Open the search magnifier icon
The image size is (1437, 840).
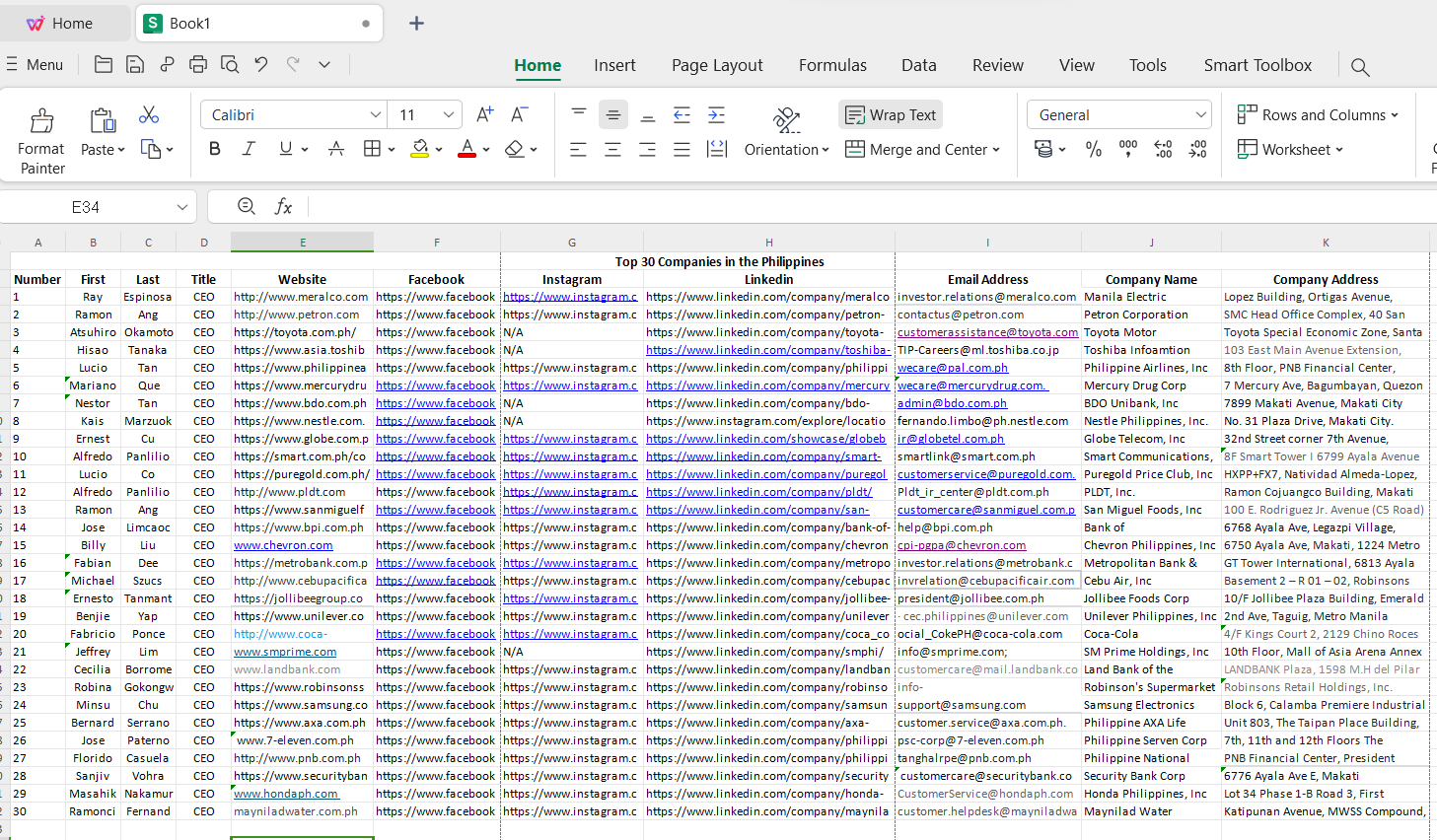[1360, 67]
